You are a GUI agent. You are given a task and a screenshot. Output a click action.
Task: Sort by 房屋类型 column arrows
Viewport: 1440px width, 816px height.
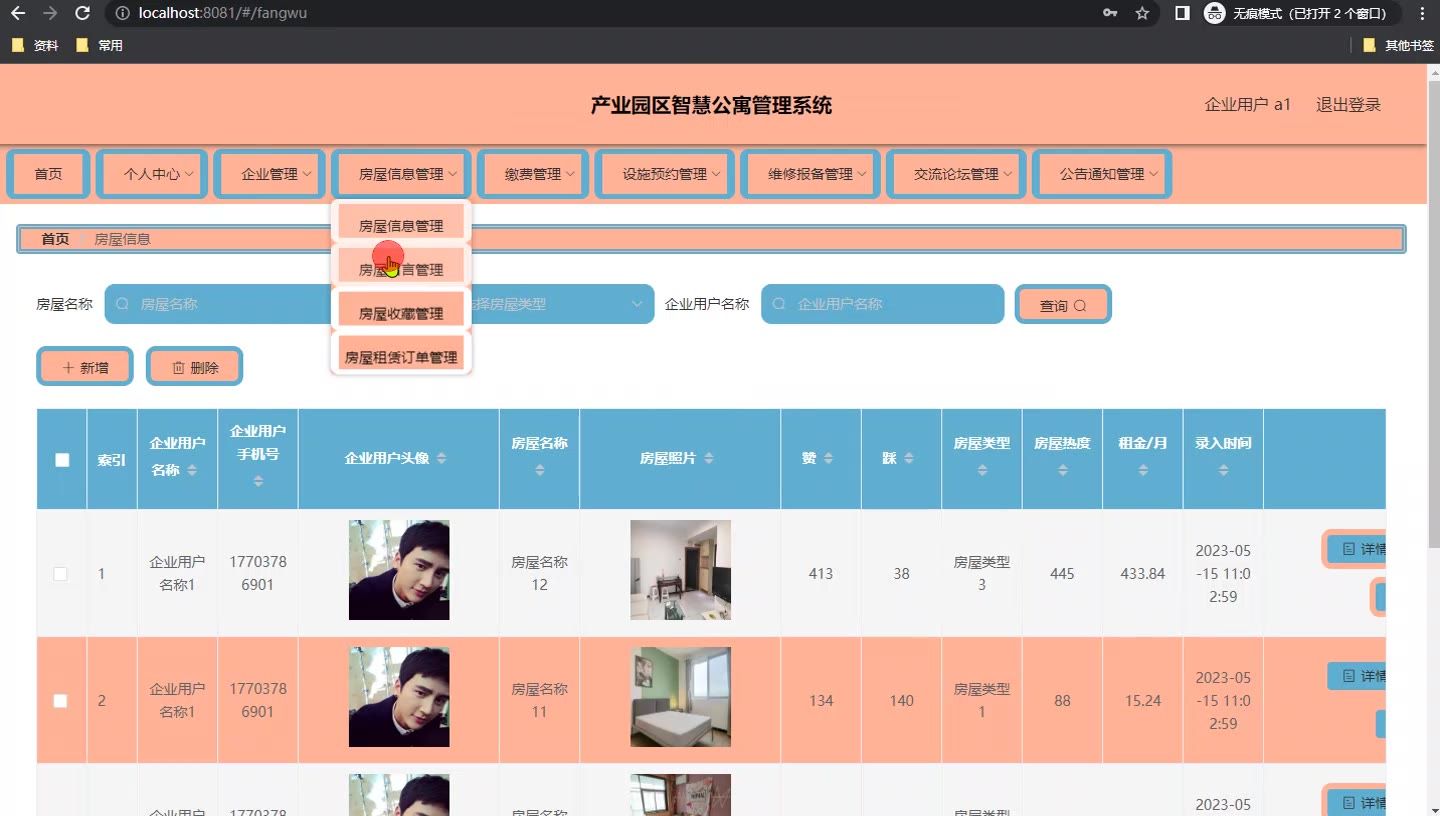click(x=982, y=470)
